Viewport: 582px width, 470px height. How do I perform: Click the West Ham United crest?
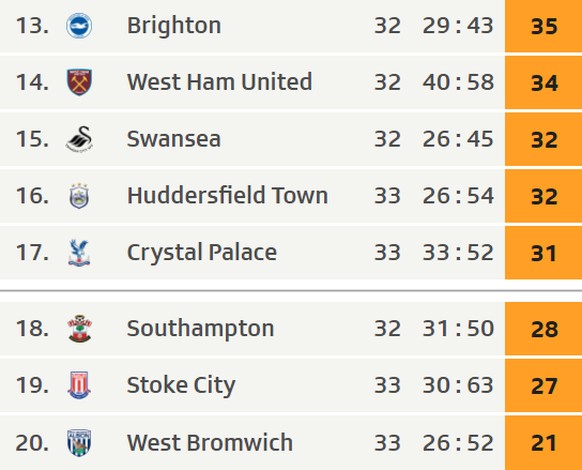79,82
